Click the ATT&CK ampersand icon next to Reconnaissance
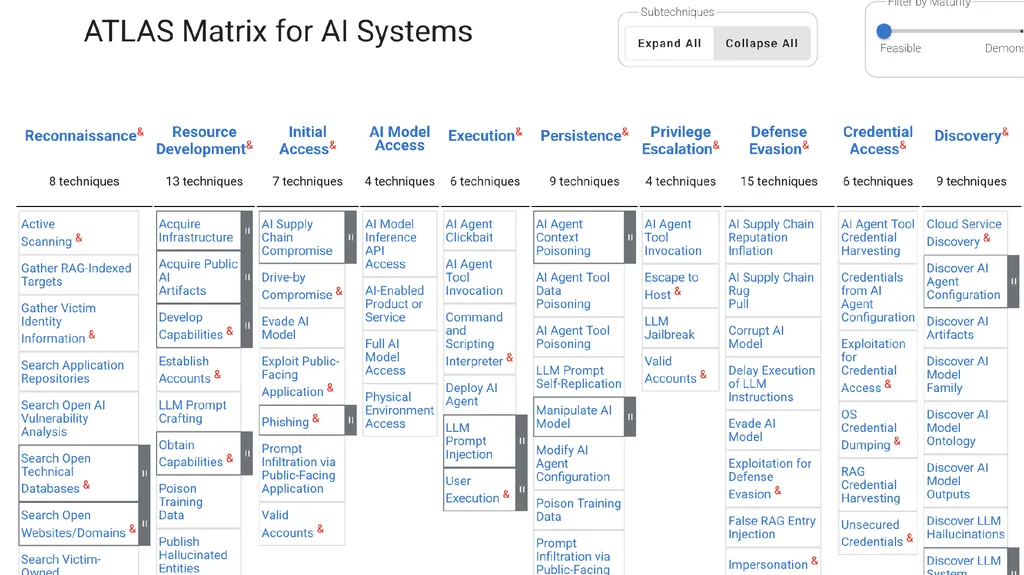This screenshot has height=575, width=1024. coord(140,132)
